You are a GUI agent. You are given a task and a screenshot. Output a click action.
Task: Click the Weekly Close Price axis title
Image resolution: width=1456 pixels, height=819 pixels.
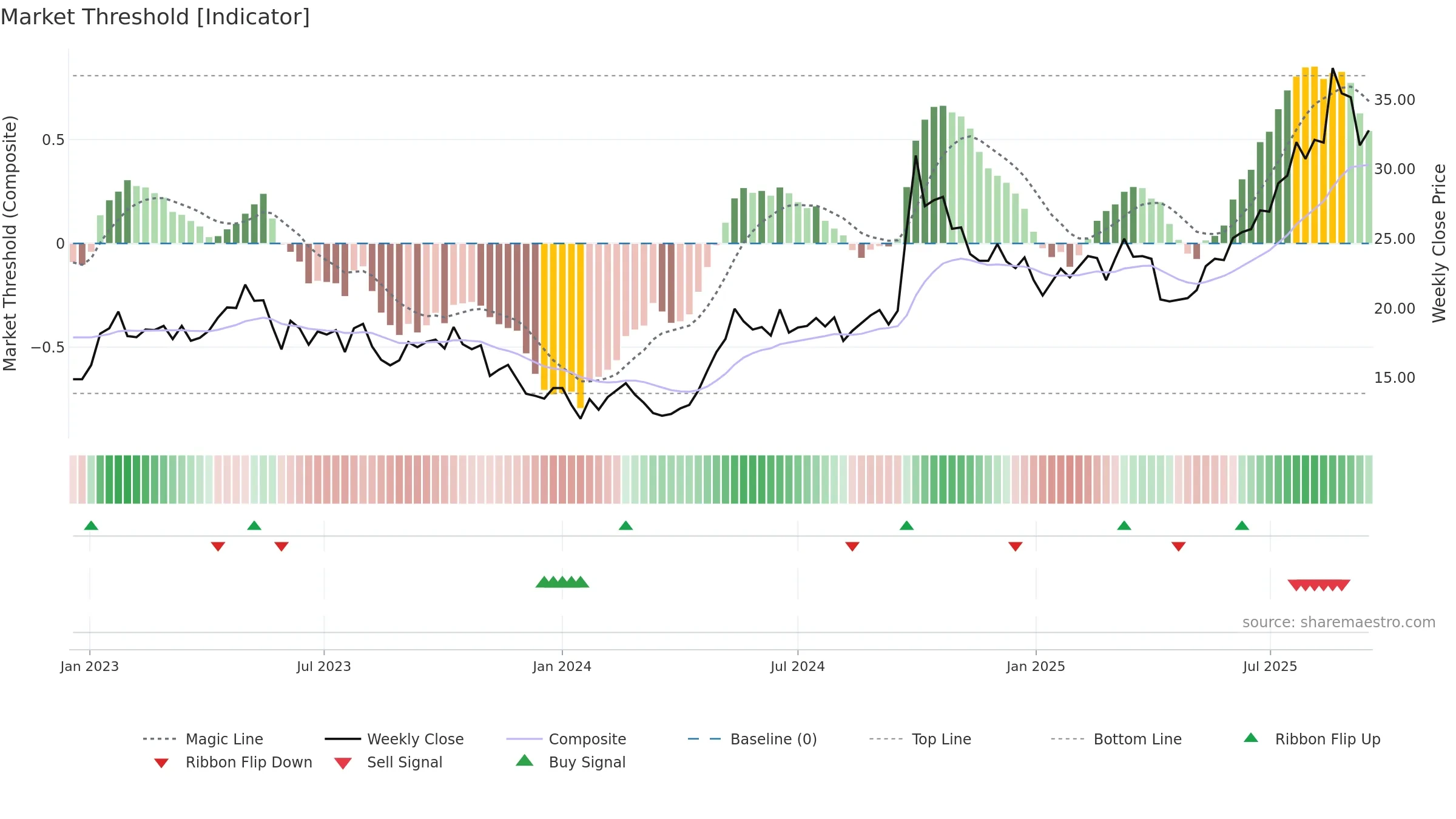tap(1439, 243)
